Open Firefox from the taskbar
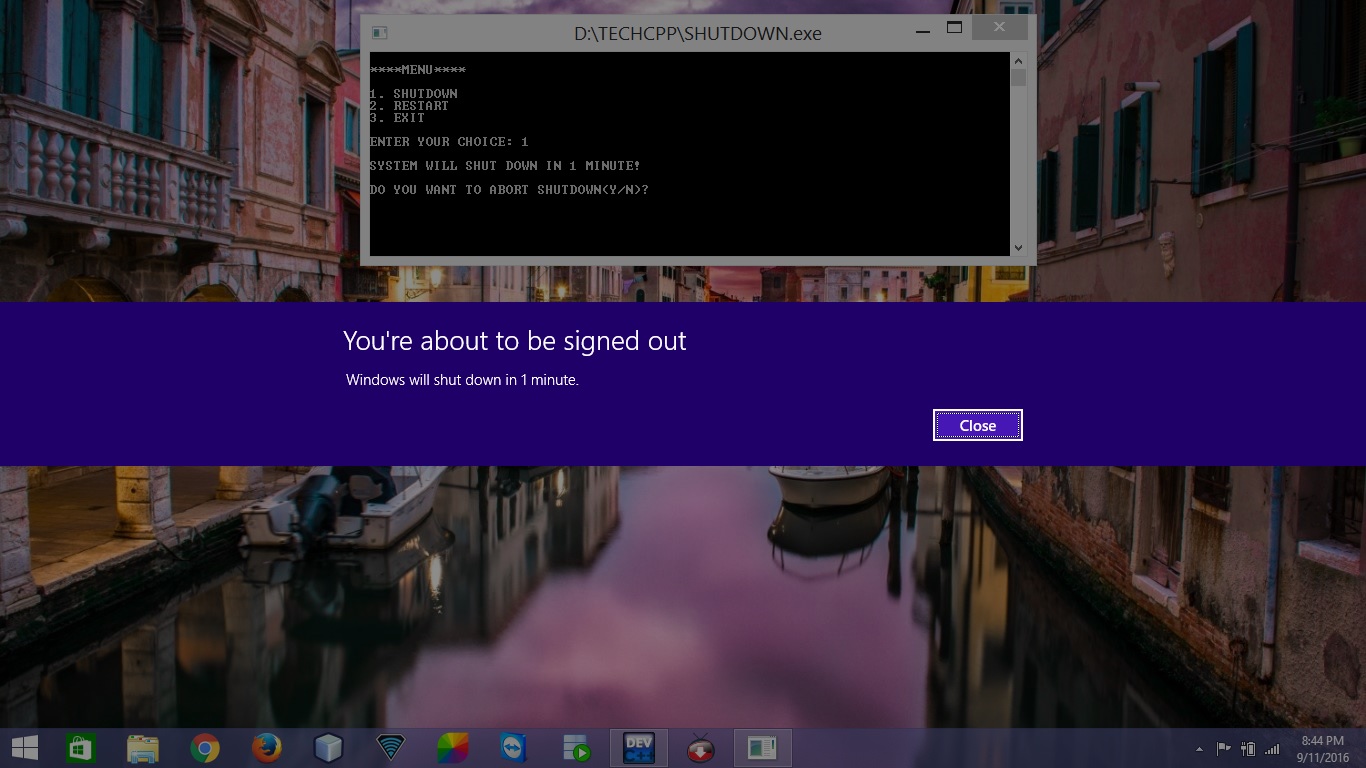This screenshot has height=768, width=1366. pos(266,747)
